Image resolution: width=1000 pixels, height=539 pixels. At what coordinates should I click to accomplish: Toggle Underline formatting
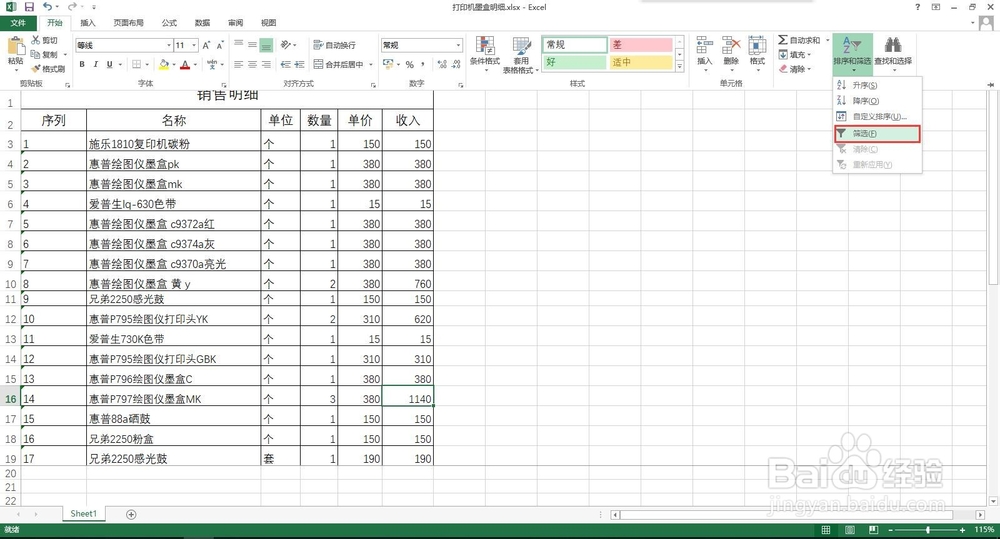pyautogui.click(x=110, y=64)
